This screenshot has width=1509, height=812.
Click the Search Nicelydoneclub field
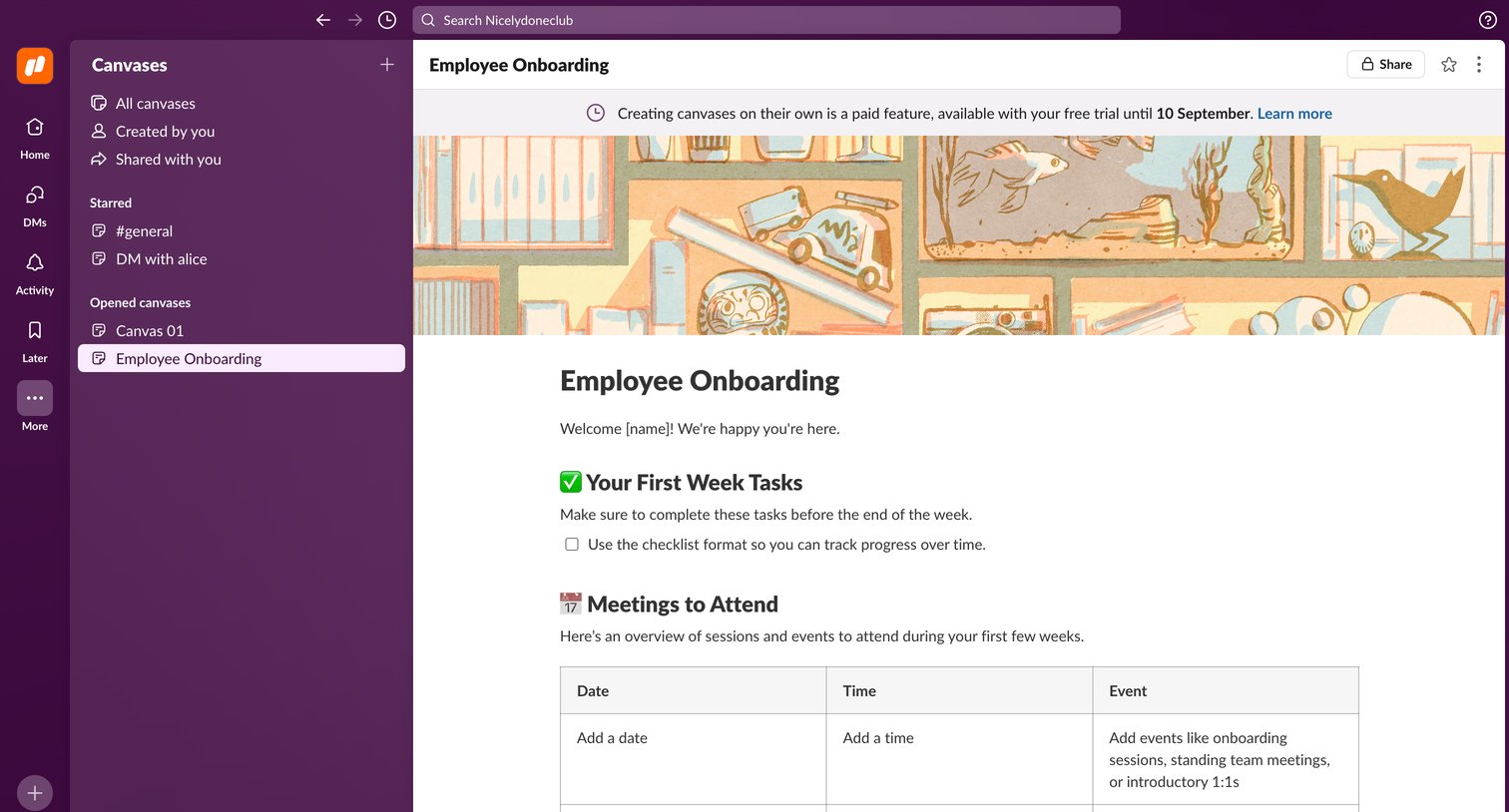coord(766,20)
